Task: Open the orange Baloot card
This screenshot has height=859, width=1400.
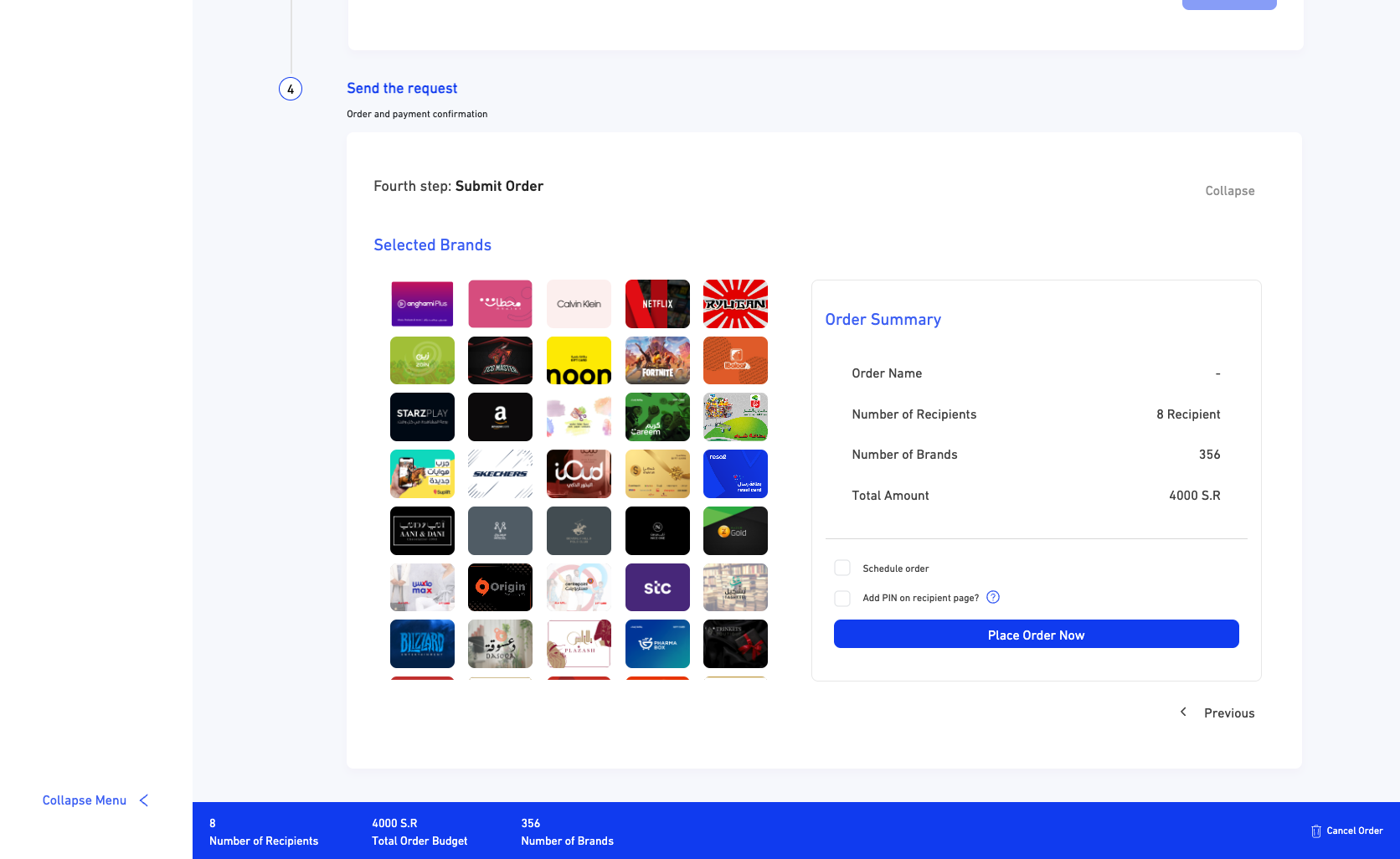Action: pyautogui.click(x=735, y=361)
